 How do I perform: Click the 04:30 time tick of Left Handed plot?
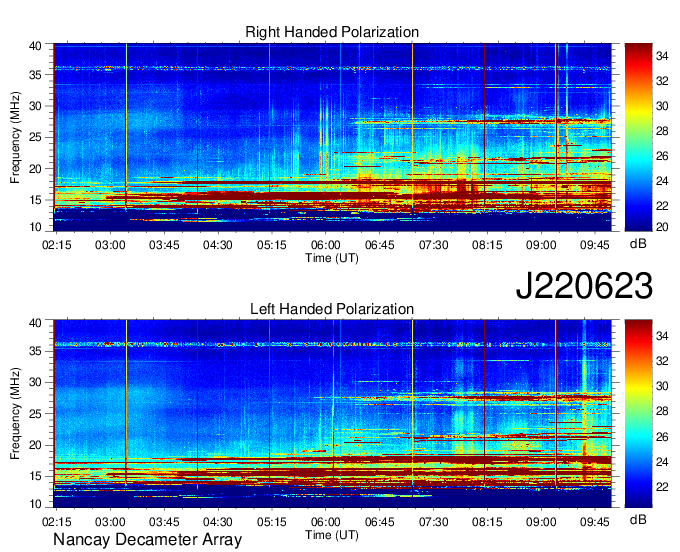(218, 521)
